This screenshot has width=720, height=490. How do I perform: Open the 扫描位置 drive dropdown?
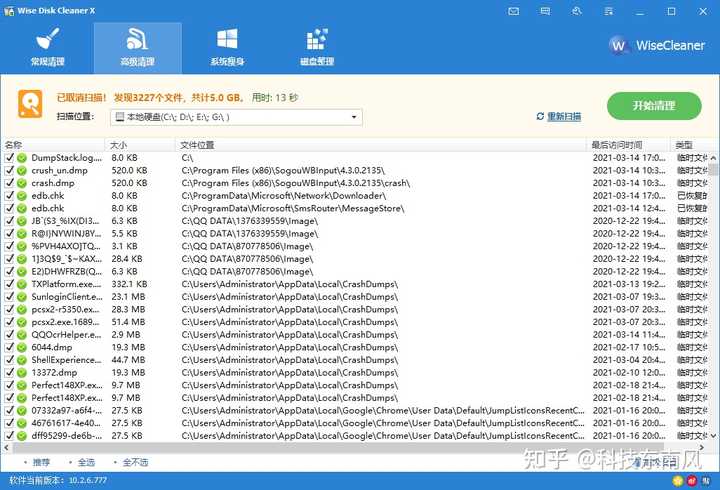coord(236,117)
